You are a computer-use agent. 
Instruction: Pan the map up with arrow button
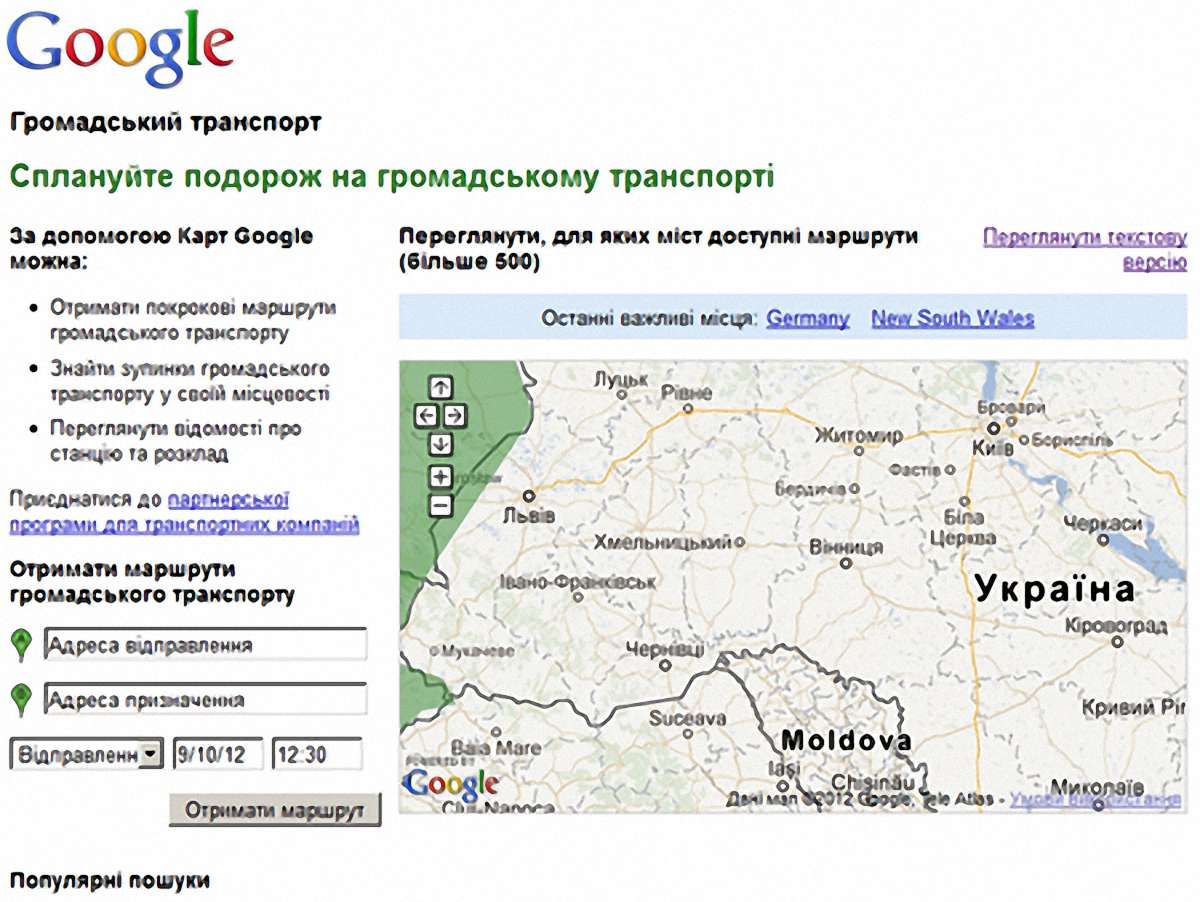(441, 387)
